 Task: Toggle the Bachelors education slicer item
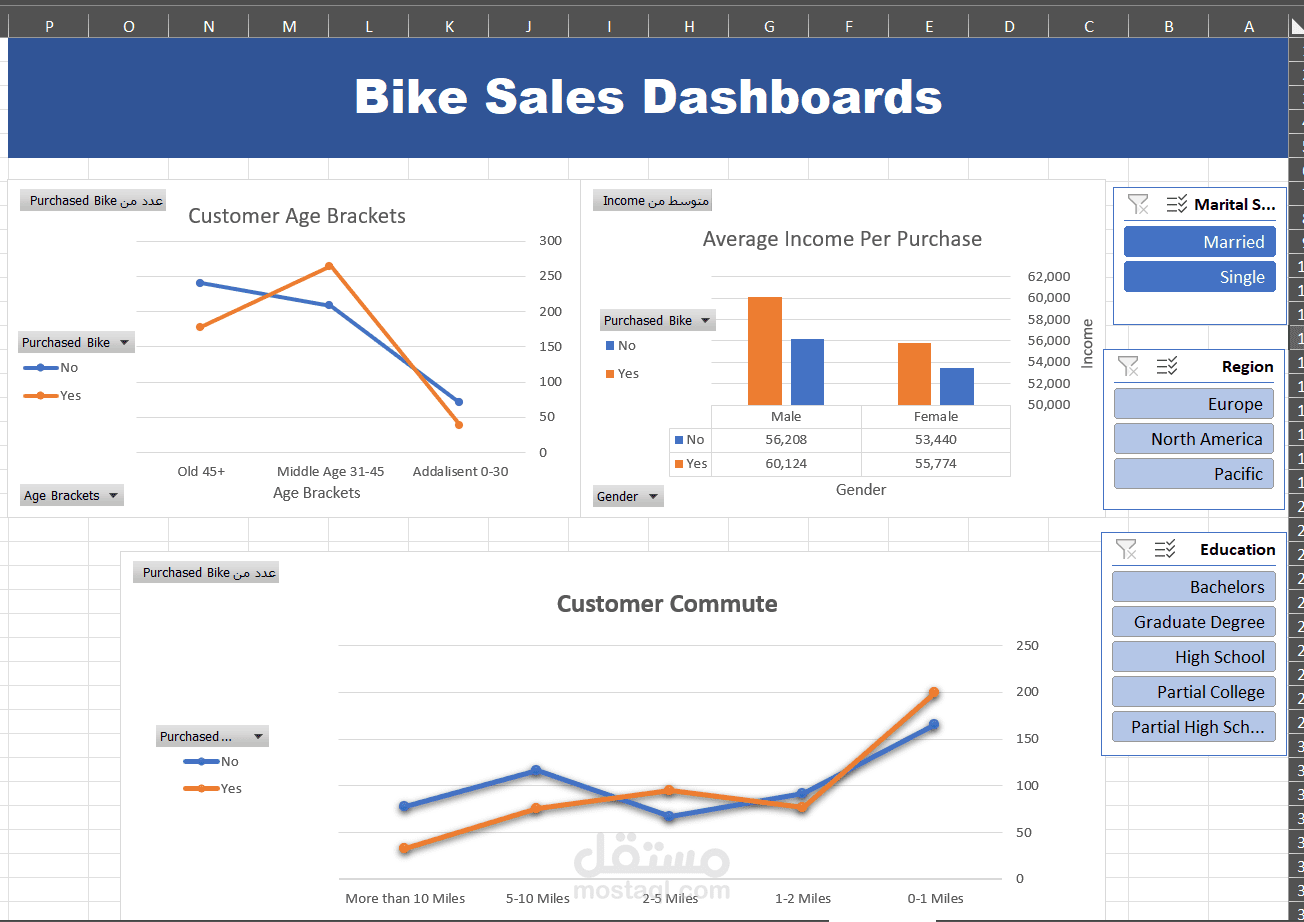click(x=1193, y=587)
